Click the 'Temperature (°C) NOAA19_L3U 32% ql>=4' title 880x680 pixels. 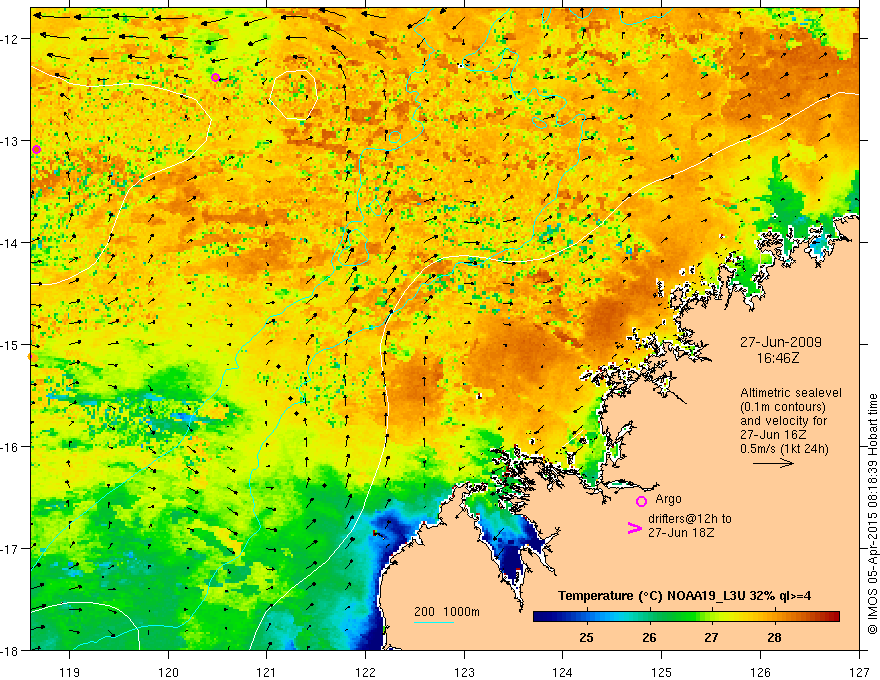[684, 596]
